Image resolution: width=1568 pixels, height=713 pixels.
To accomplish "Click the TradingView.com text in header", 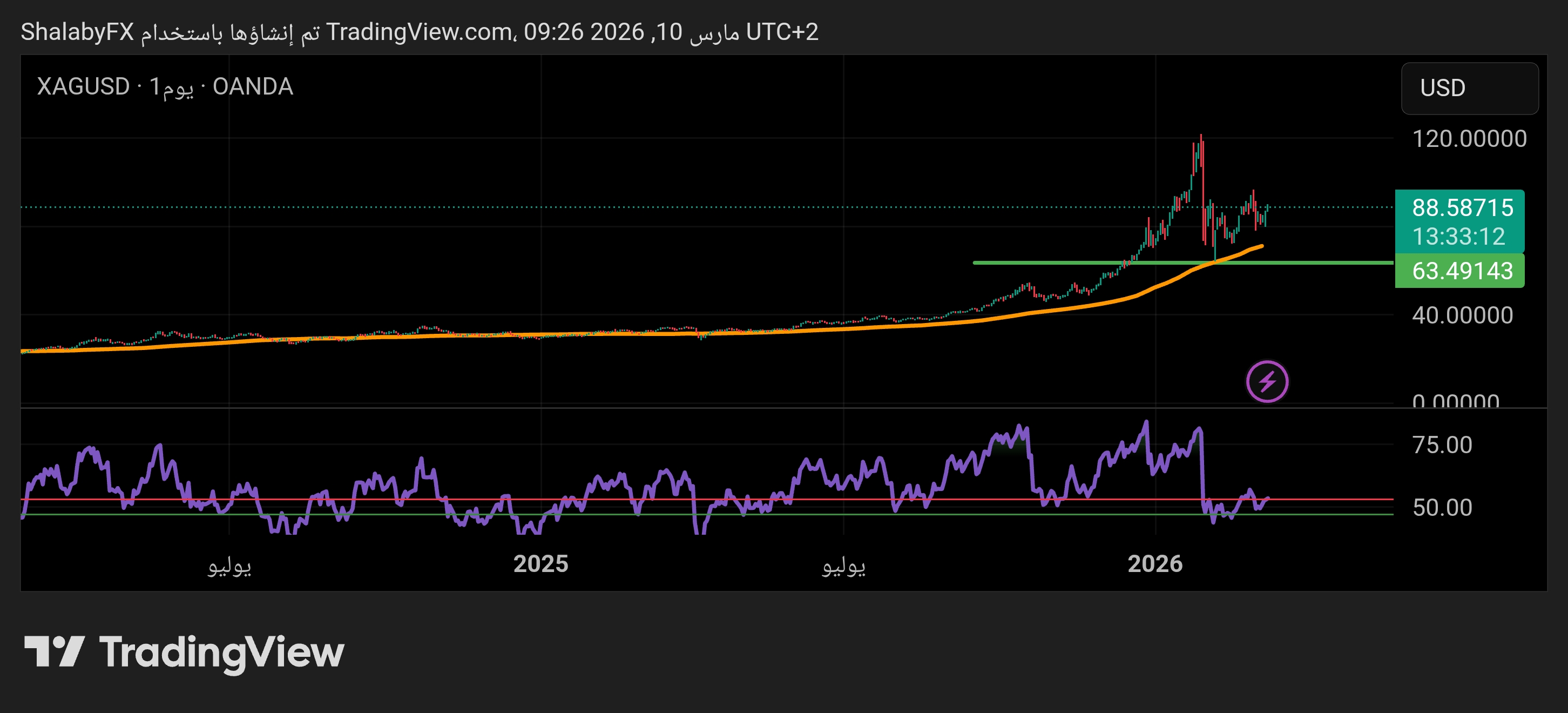I will click(x=419, y=32).
